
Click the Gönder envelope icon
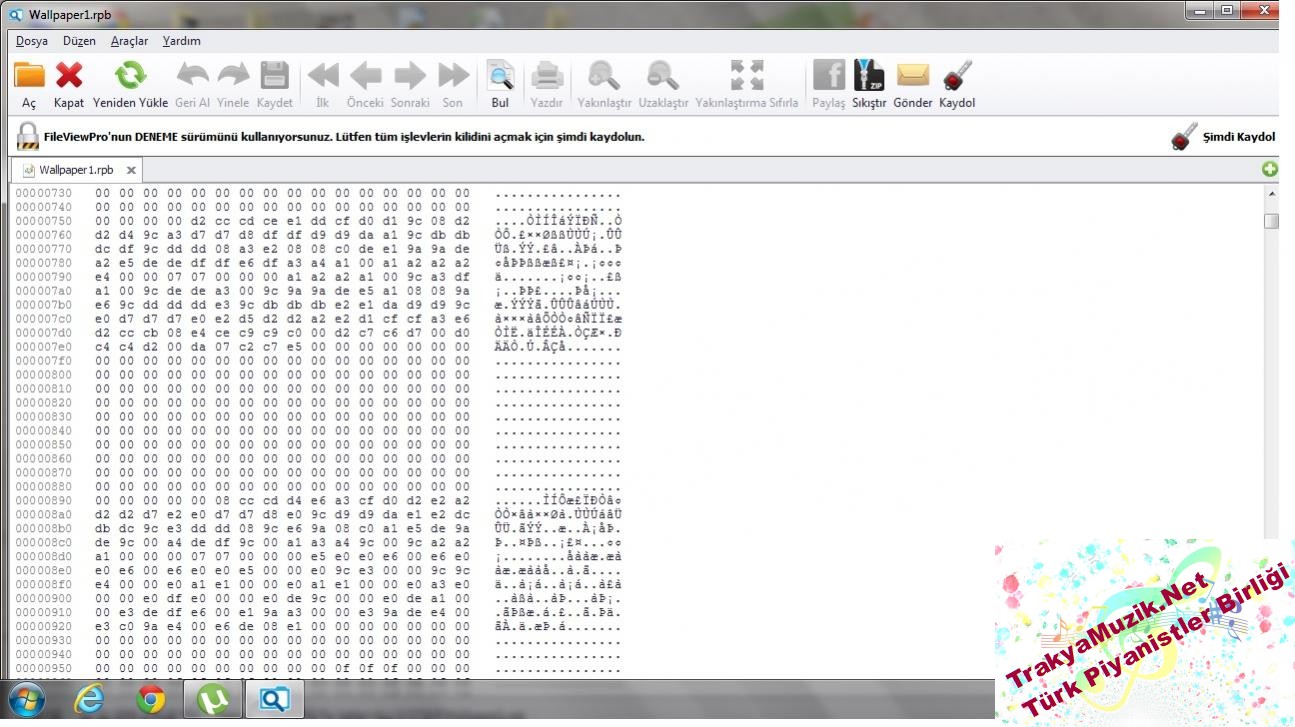click(x=912, y=76)
